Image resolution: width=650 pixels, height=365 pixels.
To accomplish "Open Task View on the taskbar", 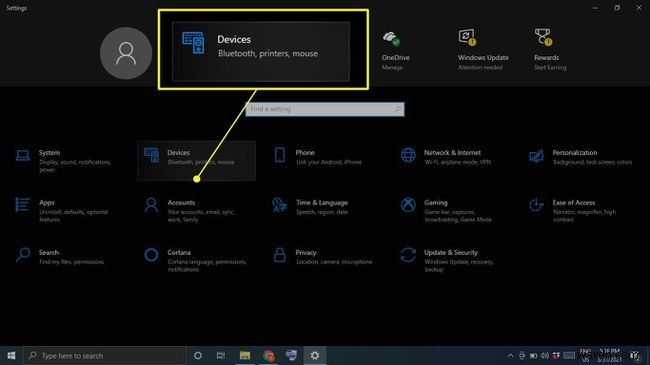I will tap(221, 355).
